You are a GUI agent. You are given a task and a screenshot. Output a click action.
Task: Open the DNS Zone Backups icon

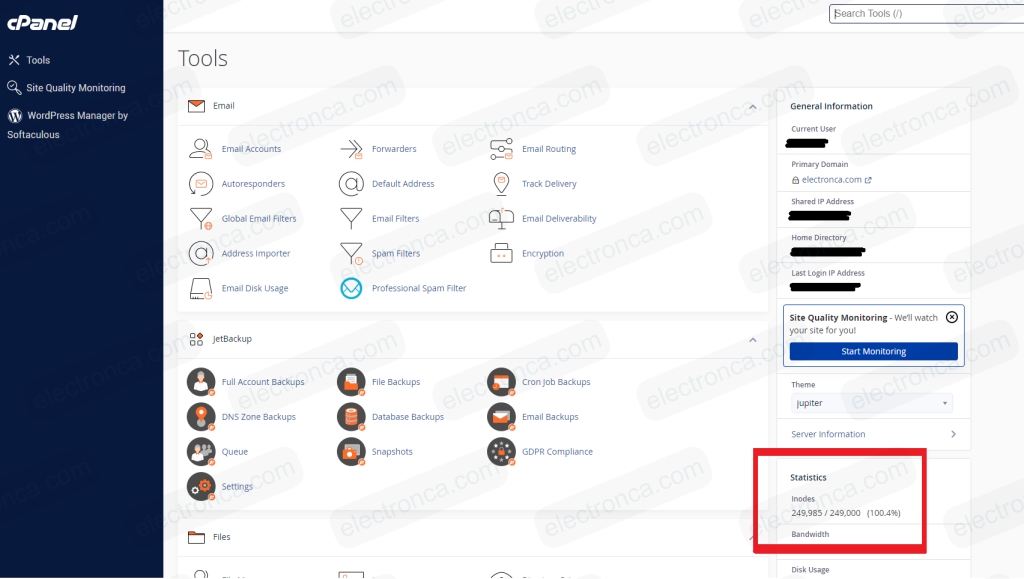[x=202, y=417]
